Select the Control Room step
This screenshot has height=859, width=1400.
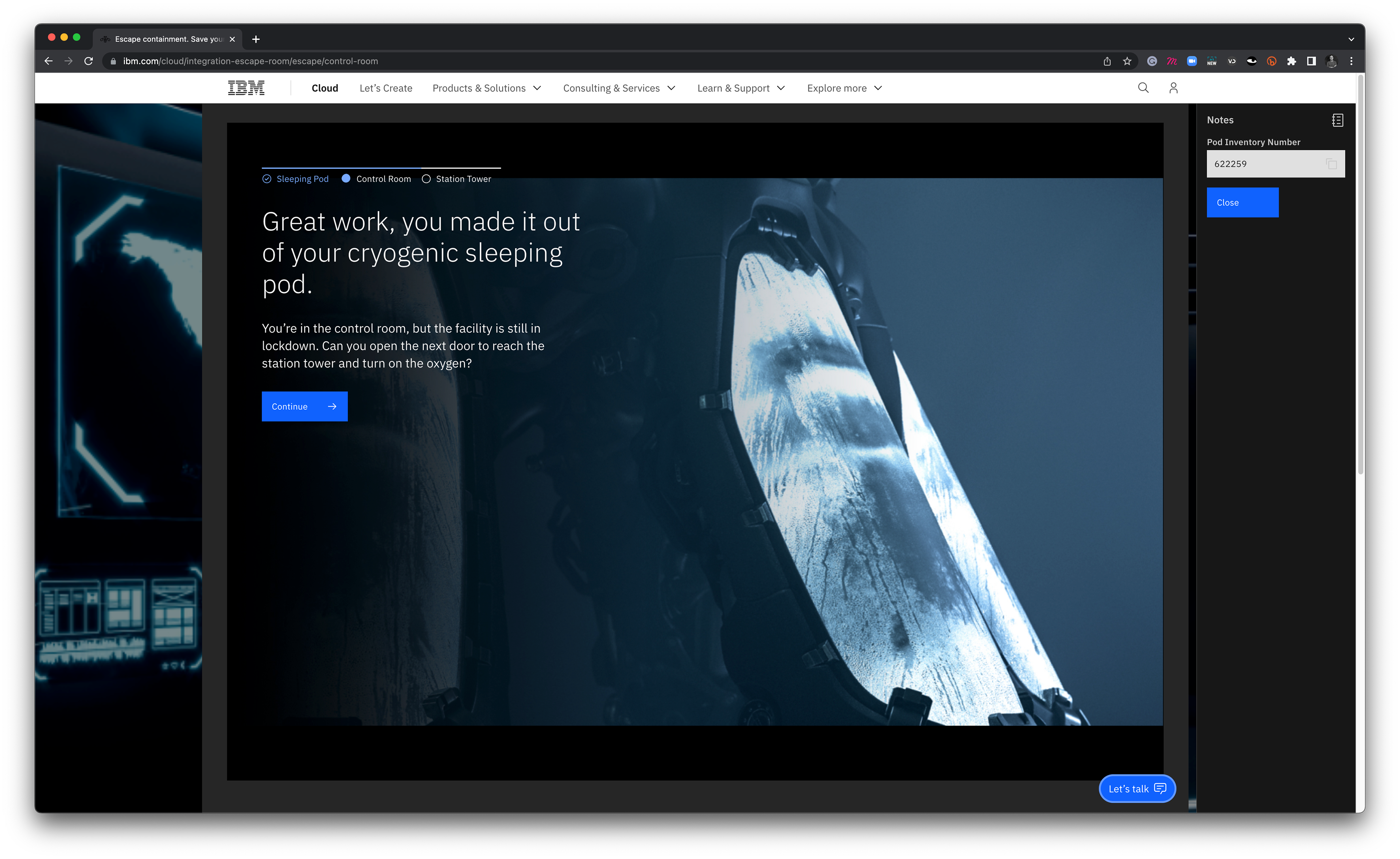(376, 179)
